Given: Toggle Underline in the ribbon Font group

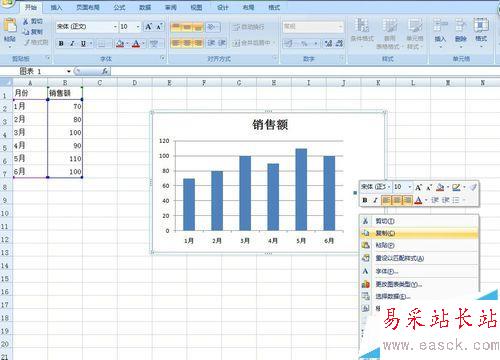Looking at the screenshot, I should pos(83,44).
